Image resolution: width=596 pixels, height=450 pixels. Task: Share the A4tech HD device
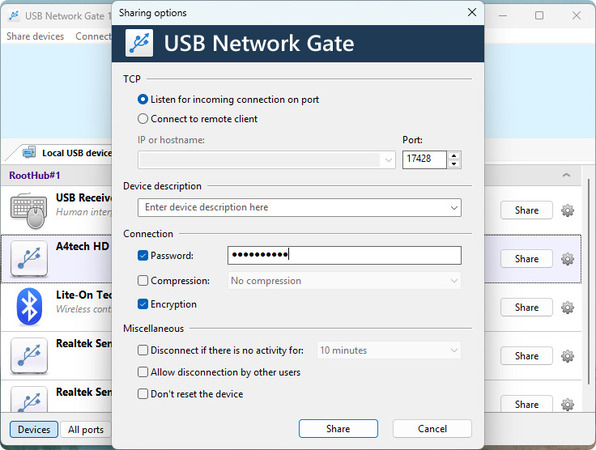pyautogui.click(x=526, y=259)
